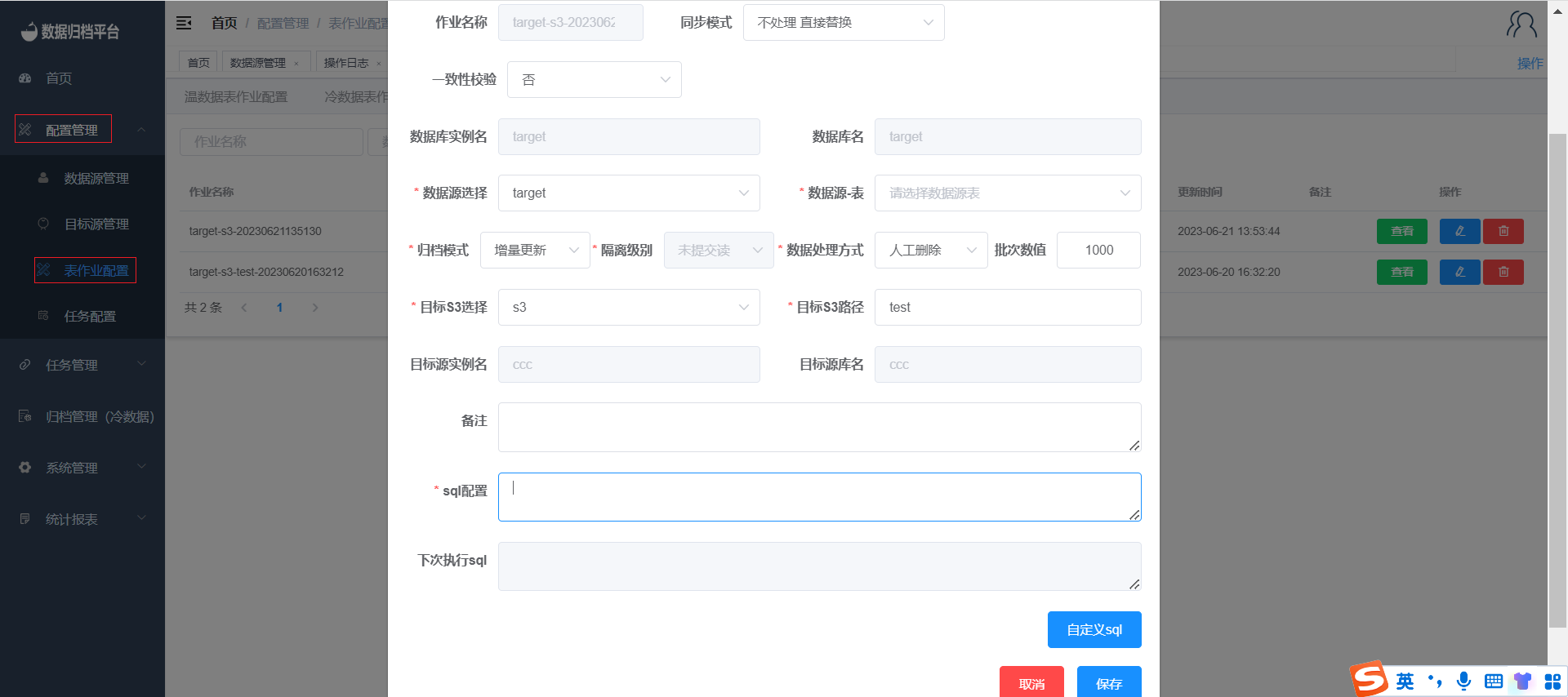The height and width of the screenshot is (697, 1568).
Task: Click the 批次数值 input showing 1000
Action: 1098,251
